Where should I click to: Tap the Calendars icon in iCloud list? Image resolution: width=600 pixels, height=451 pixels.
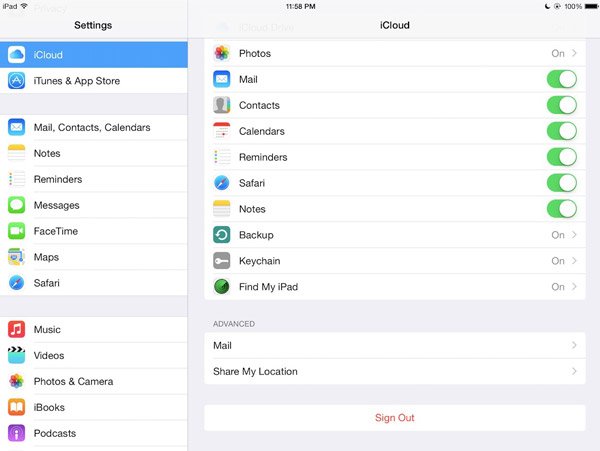222,131
